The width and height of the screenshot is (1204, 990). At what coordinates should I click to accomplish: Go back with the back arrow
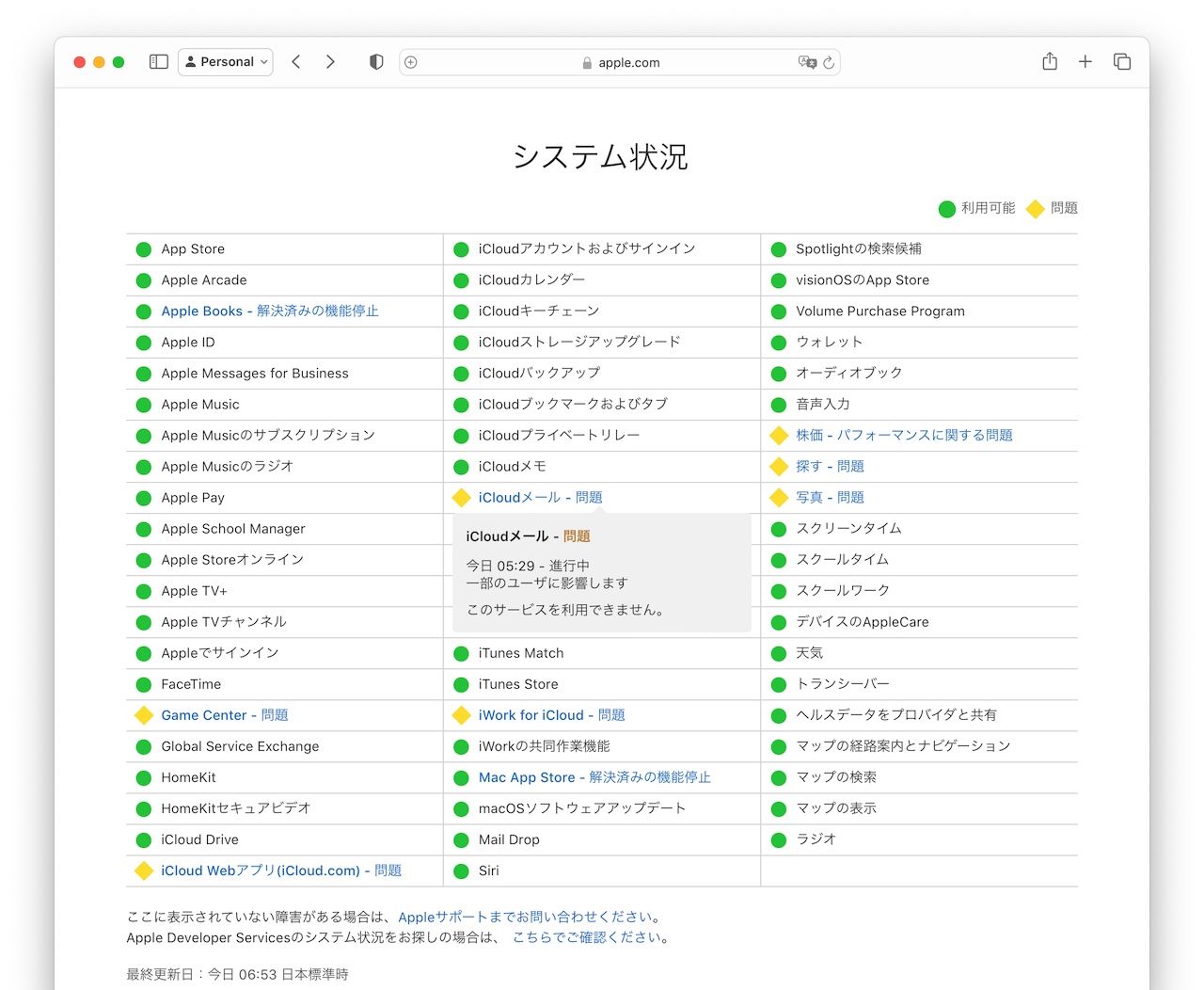pos(296,62)
